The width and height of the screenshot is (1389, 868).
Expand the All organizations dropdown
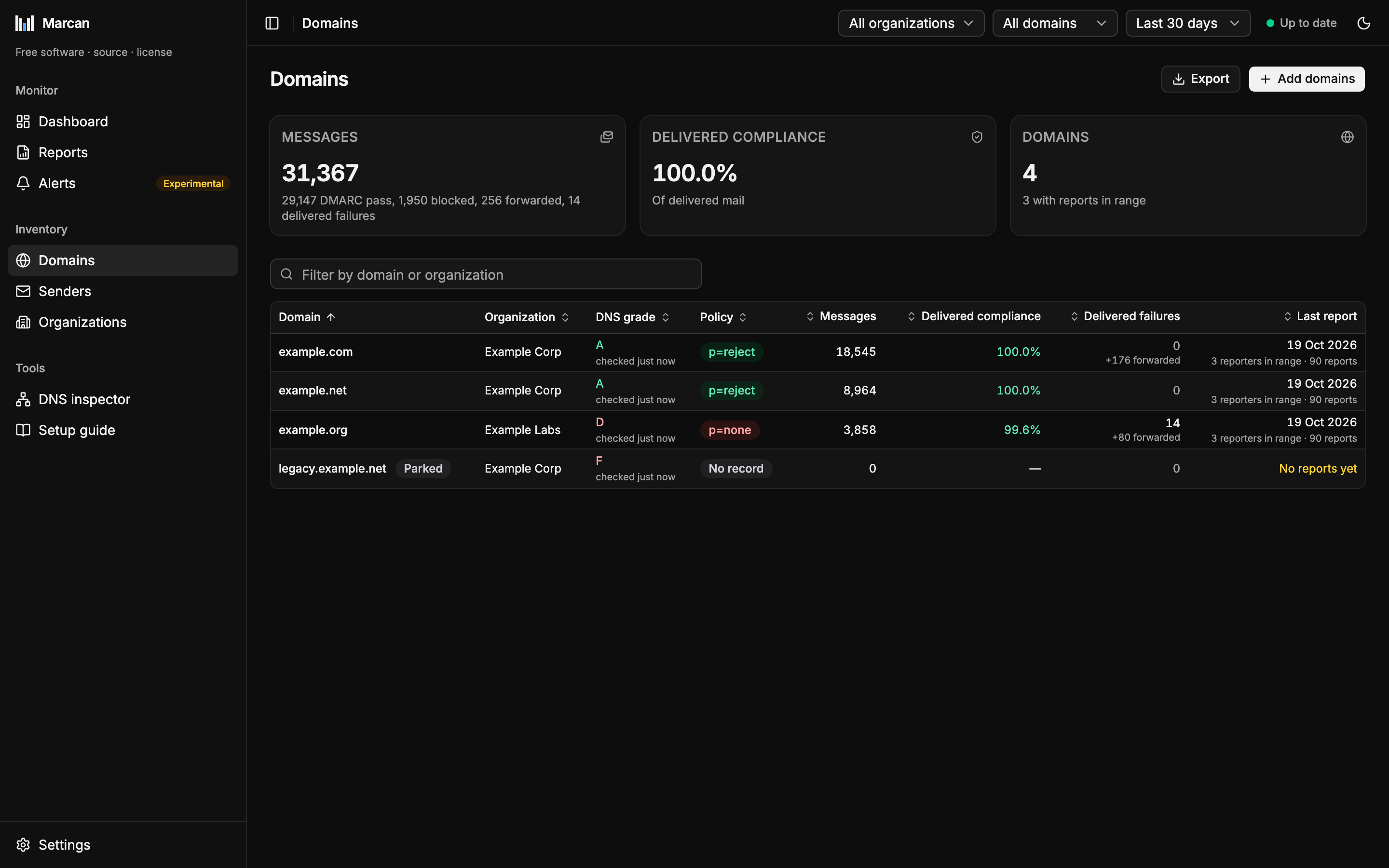911,23
